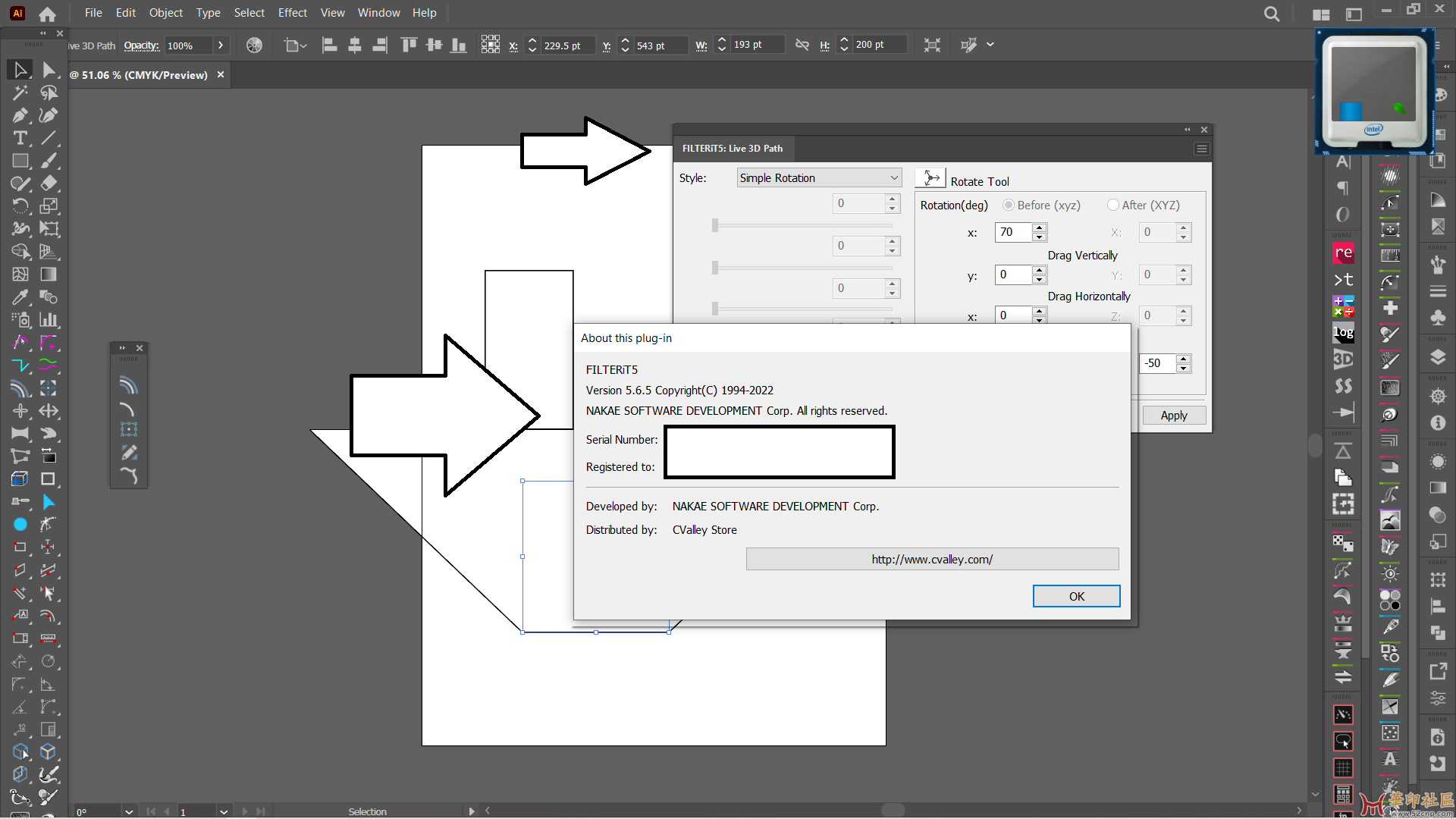Open the Effect menu
This screenshot has width=1456, height=819.
click(x=293, y=13)
